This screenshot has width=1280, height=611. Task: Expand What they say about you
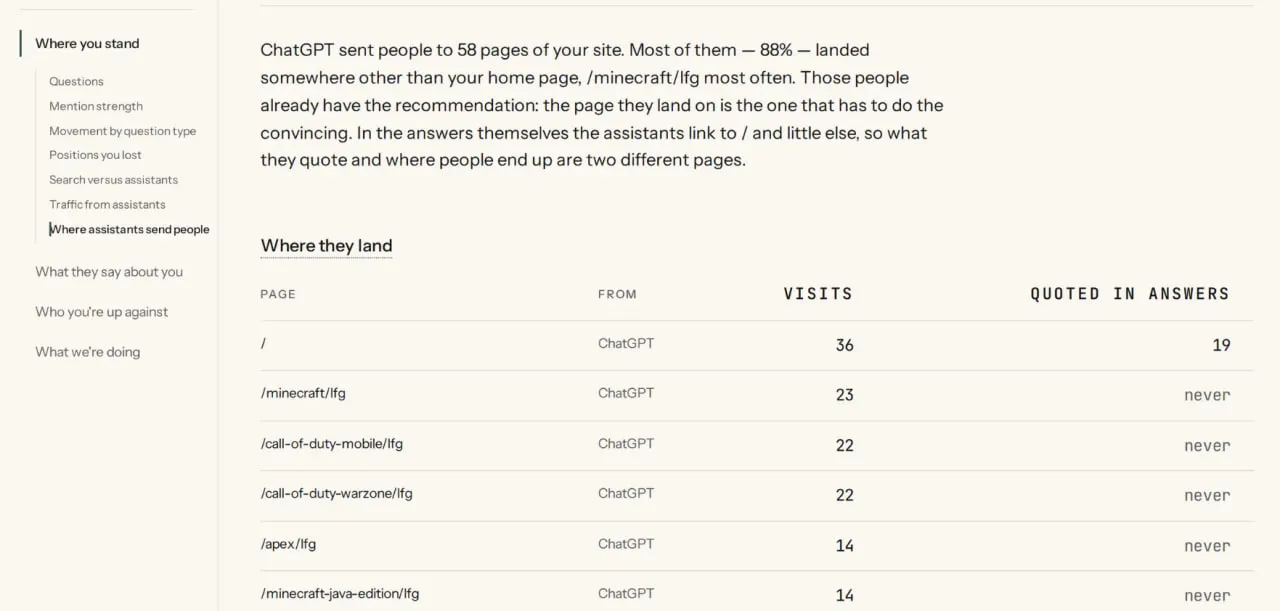(x=109, y=271)
